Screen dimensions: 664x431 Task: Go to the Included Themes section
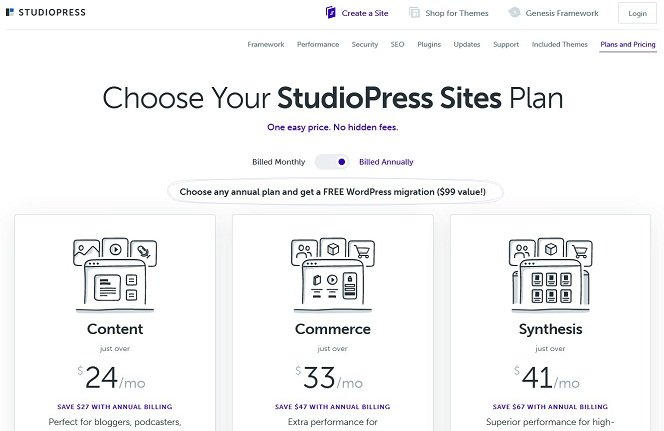[x=559, y=44]
